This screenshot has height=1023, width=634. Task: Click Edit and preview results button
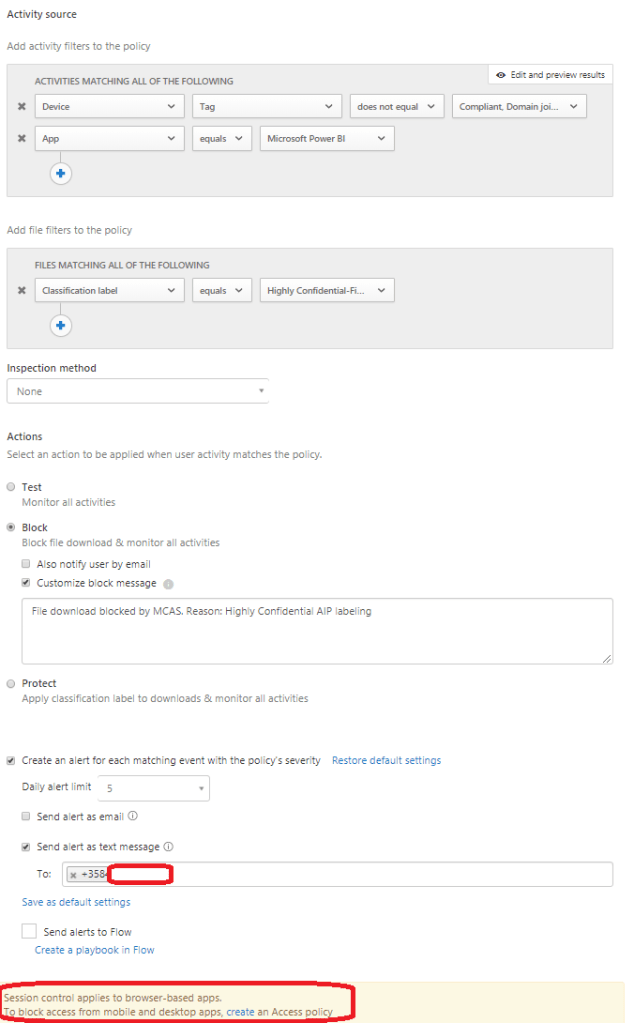550,75
